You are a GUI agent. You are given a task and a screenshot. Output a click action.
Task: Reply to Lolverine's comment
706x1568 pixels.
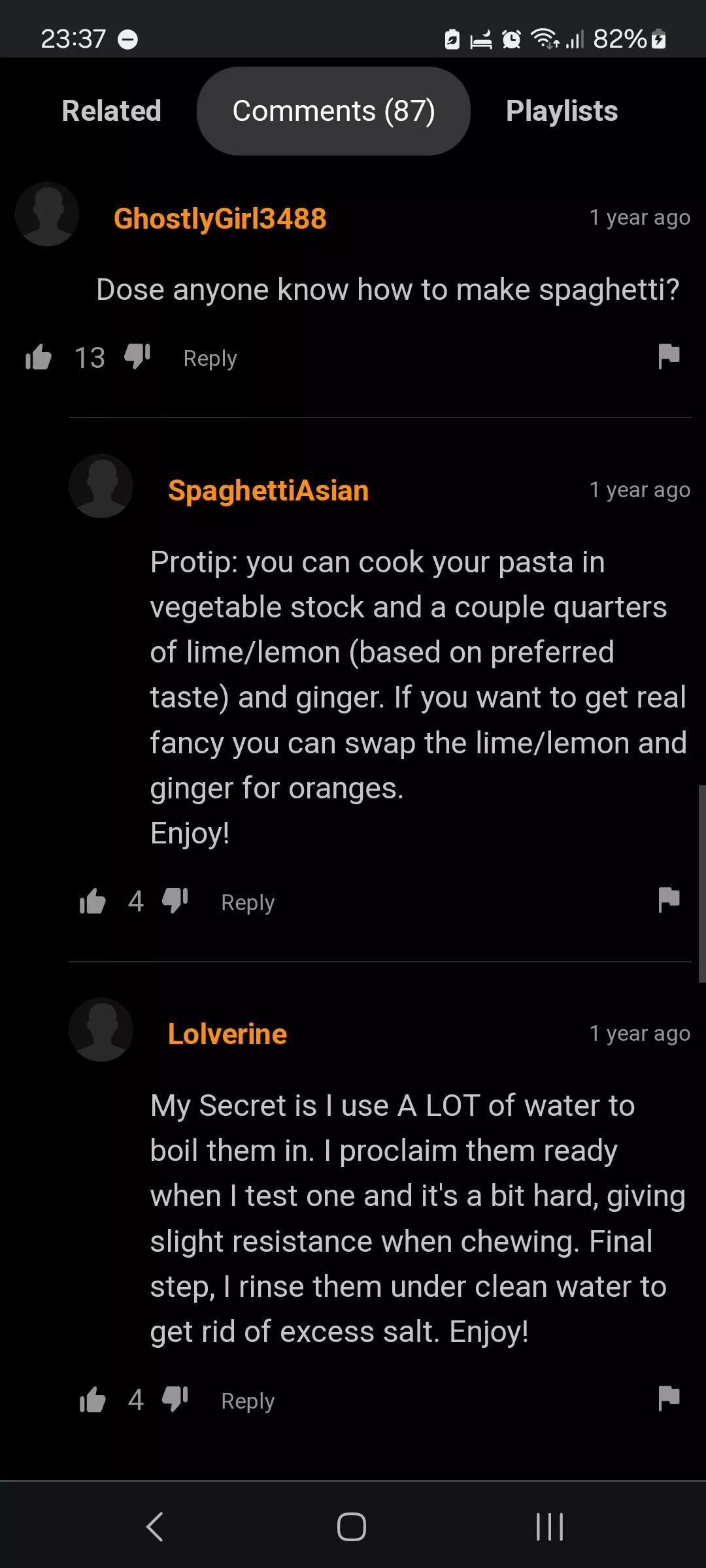coord(248,1401)
